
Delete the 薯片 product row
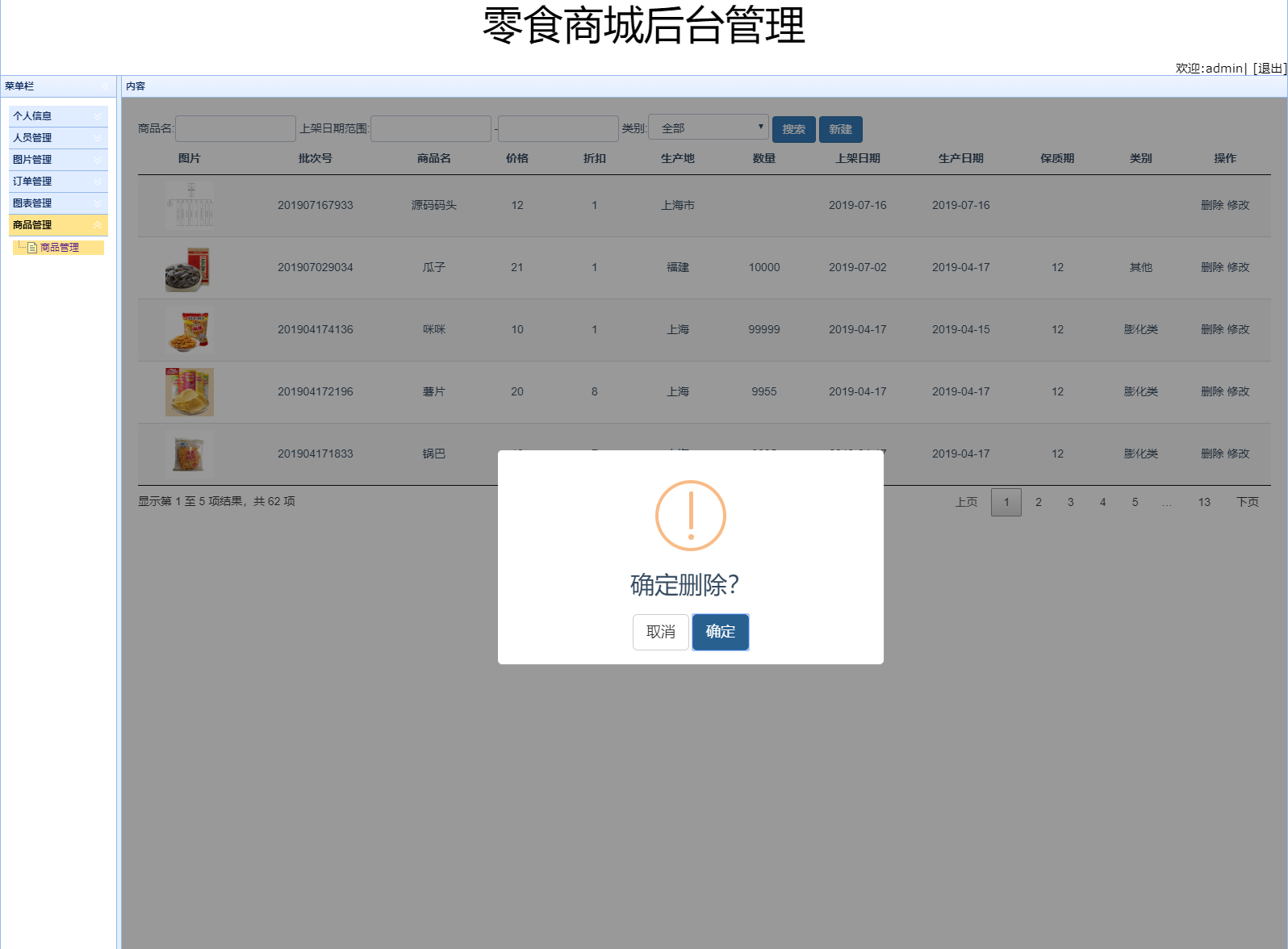click(1212, 391)
